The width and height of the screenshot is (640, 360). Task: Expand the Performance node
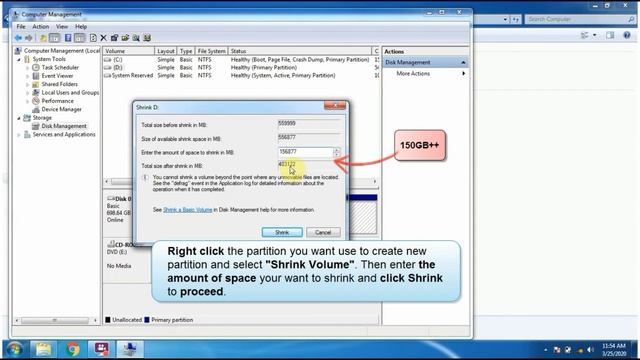[28, 101]
